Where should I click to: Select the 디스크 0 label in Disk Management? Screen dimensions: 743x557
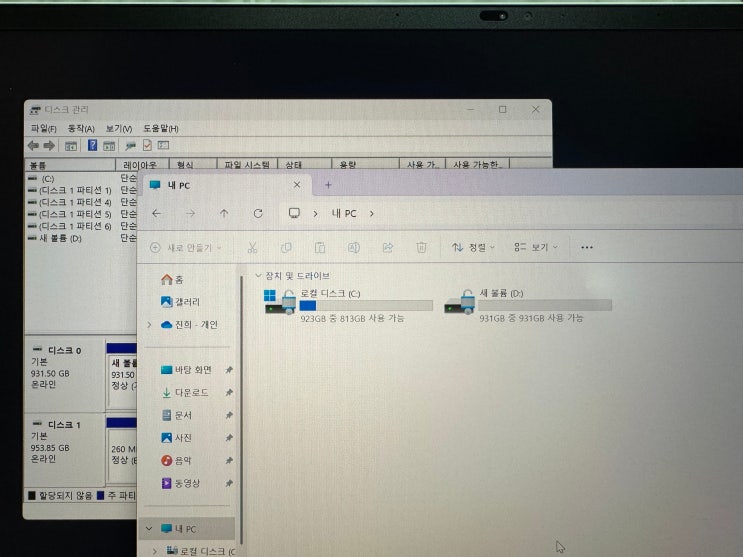[x=64, y=351]
